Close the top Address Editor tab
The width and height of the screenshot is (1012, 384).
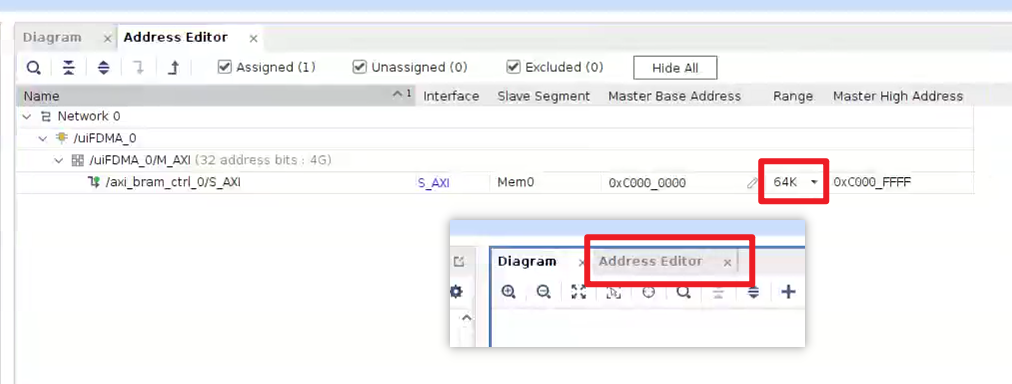254,39
